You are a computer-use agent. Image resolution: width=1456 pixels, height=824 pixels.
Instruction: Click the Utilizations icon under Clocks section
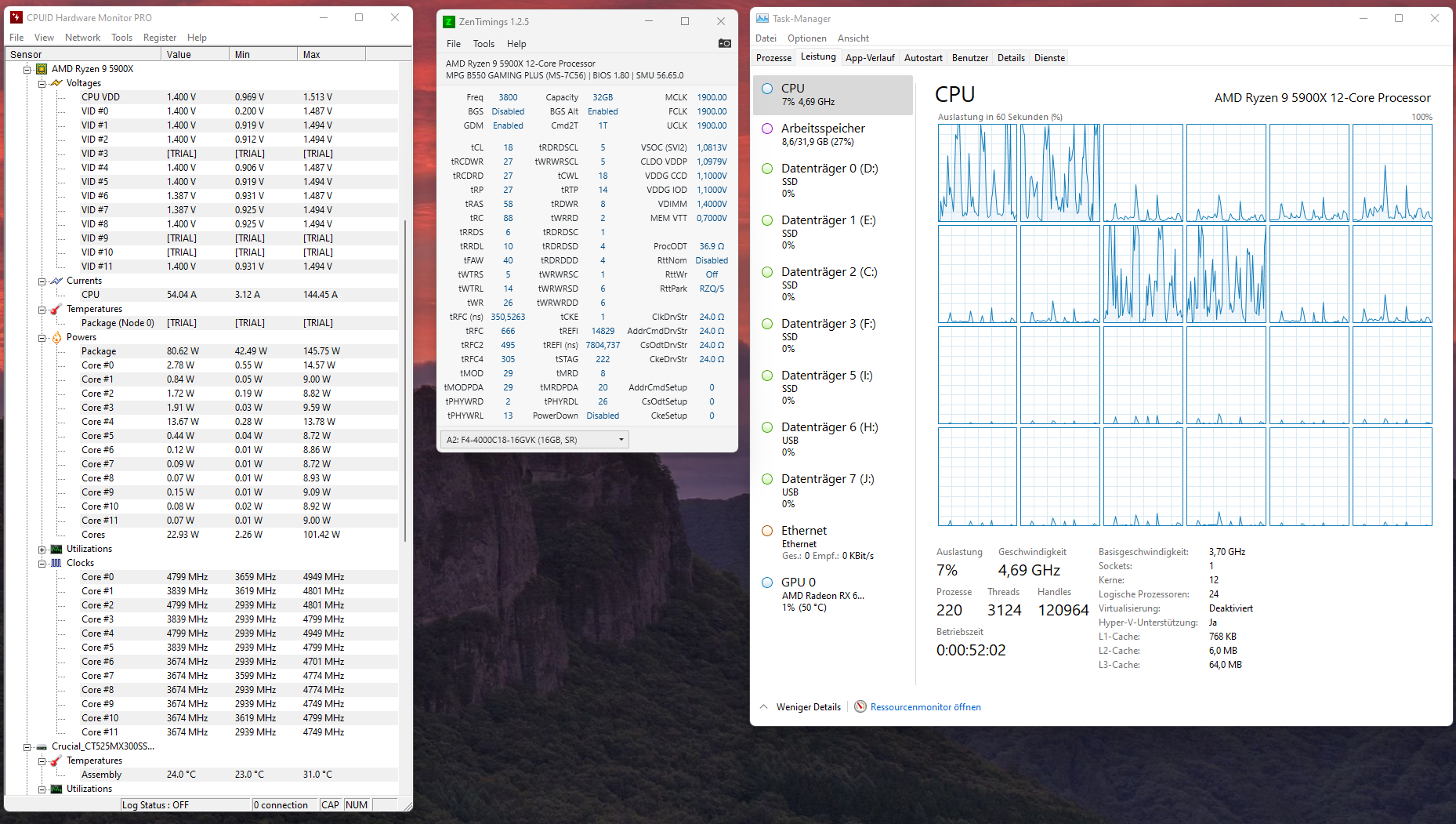pyautogui.click(x=56, y=789)
